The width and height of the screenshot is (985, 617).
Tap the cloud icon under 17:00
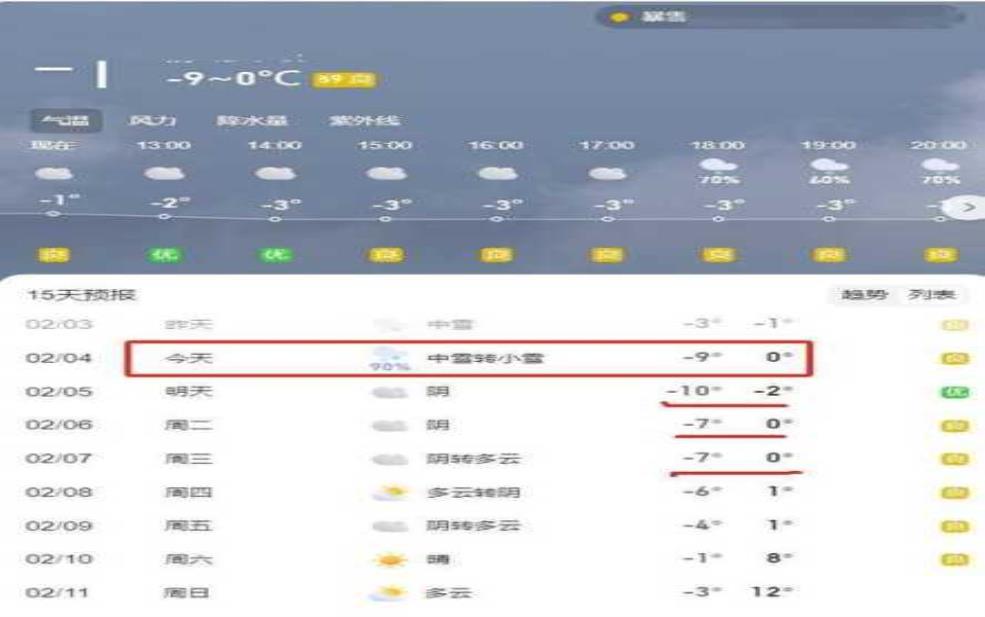(x=607, y=173)
